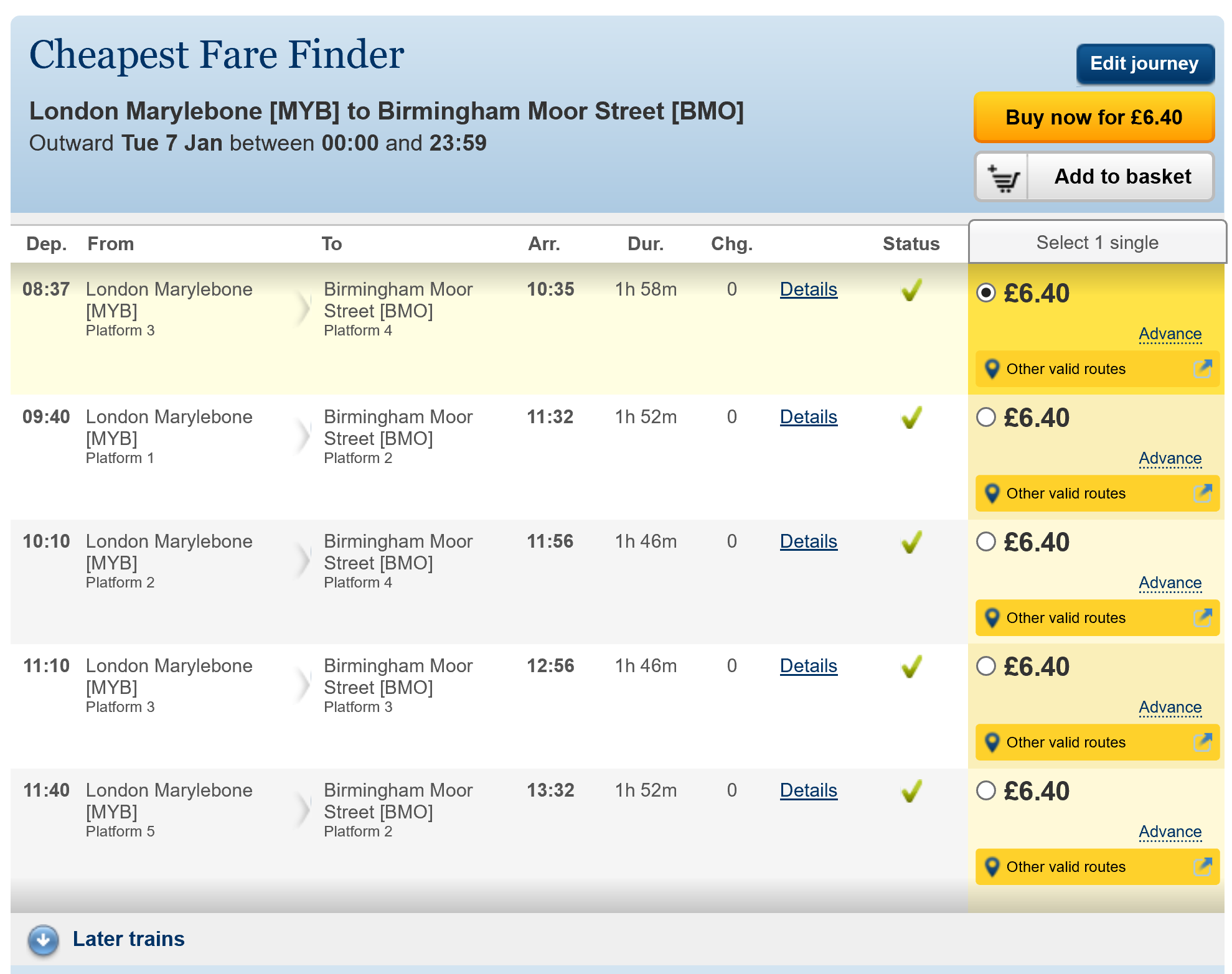The height and width of the screenshot is (974, 1232).
Task: Click the Dep. column header
Action: tap(47, 244)
